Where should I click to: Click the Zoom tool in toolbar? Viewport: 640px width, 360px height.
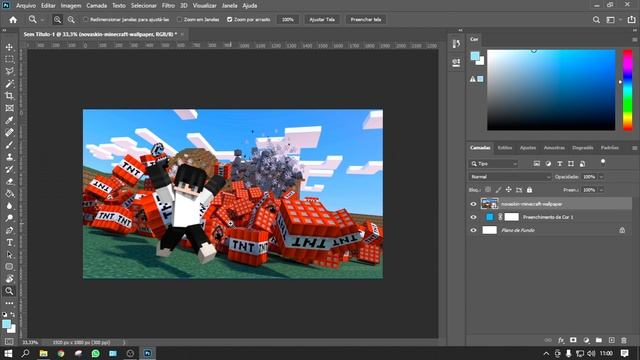pos(9,291)
